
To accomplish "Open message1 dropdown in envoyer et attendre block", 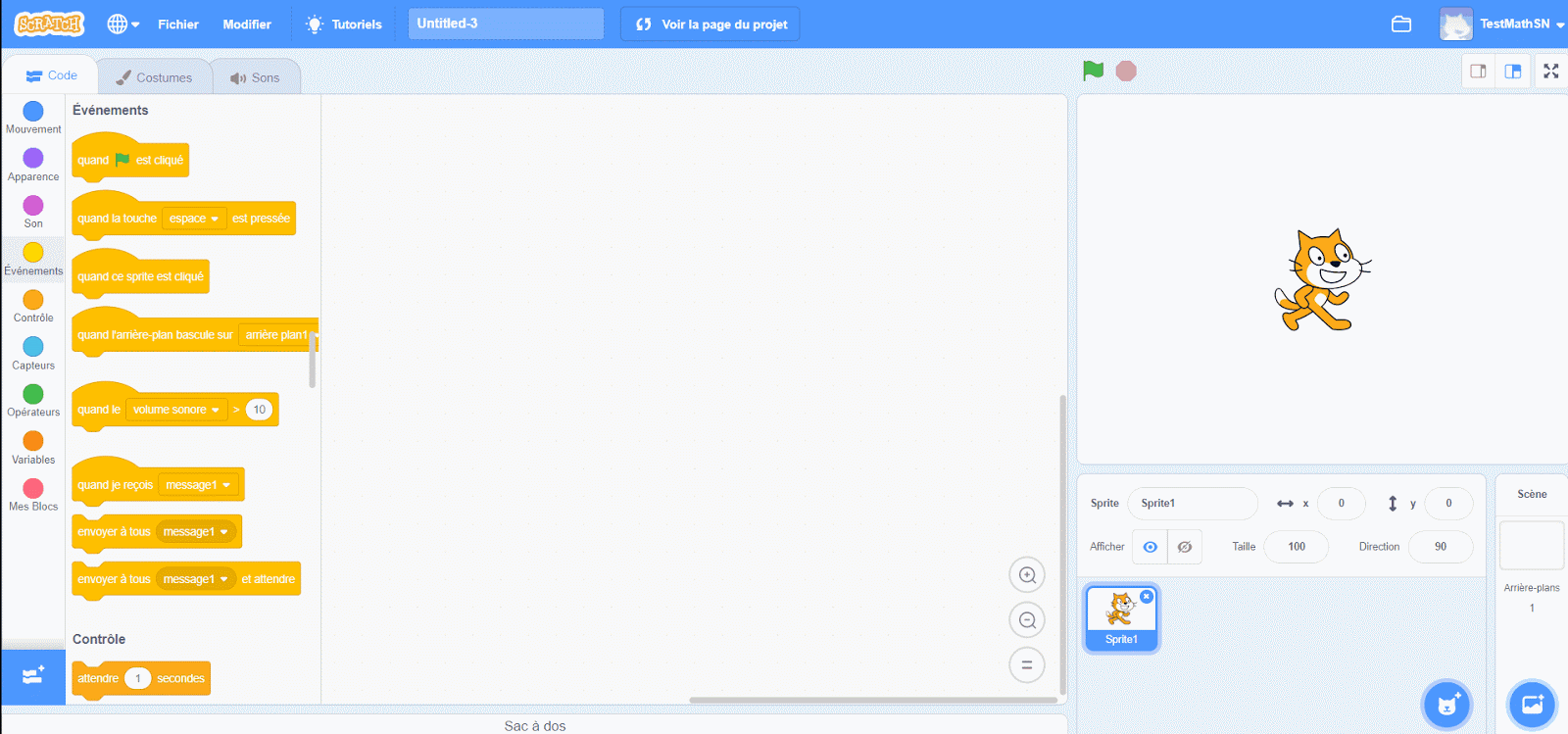I will tap(195, 579).
